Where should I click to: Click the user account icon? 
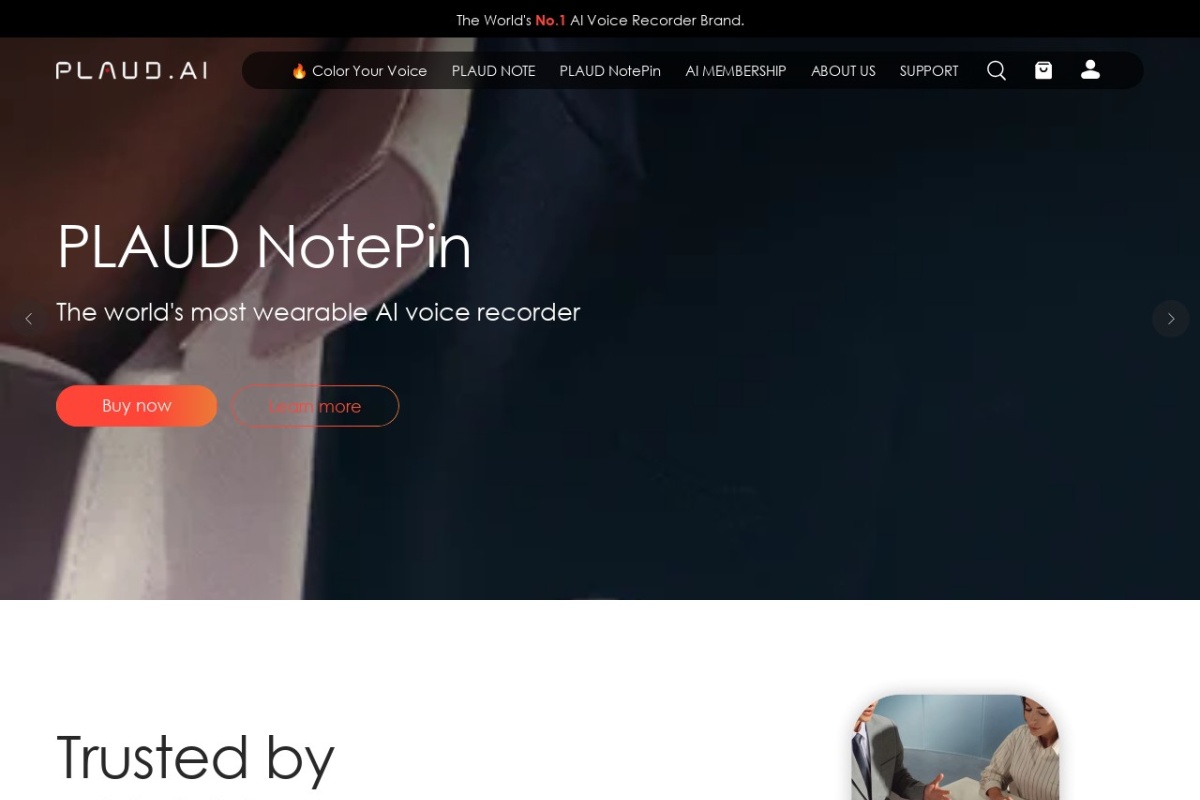pos(1090,69)
